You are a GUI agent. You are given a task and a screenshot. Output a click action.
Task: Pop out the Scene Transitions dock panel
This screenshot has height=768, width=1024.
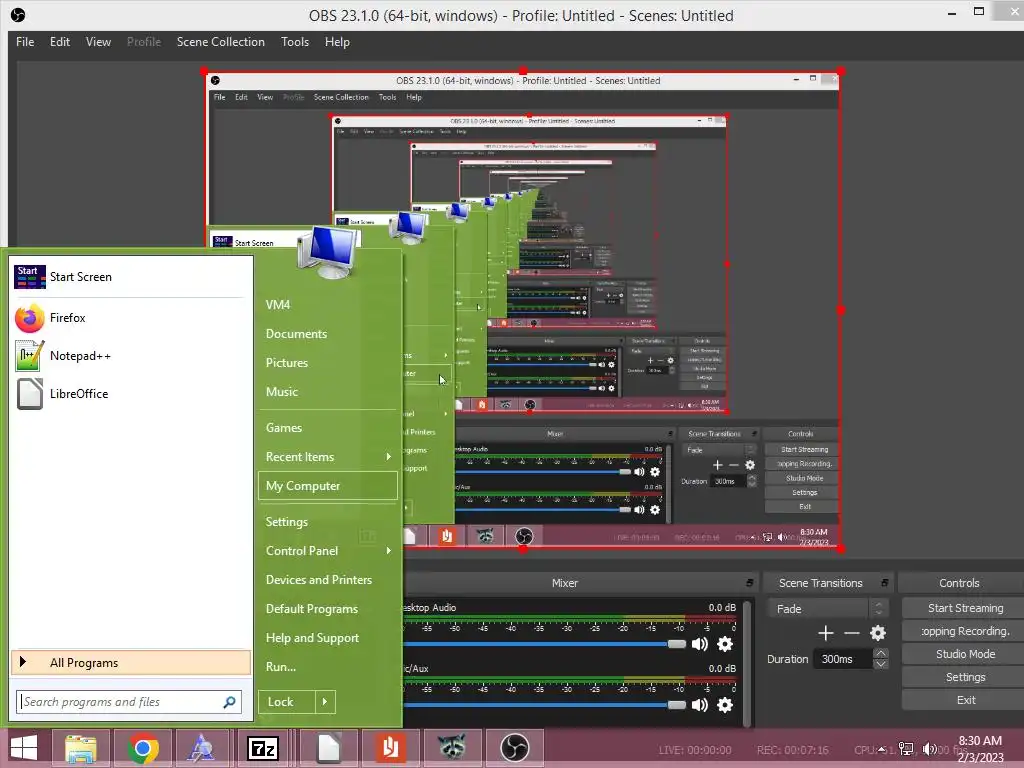tap(884, 583)
